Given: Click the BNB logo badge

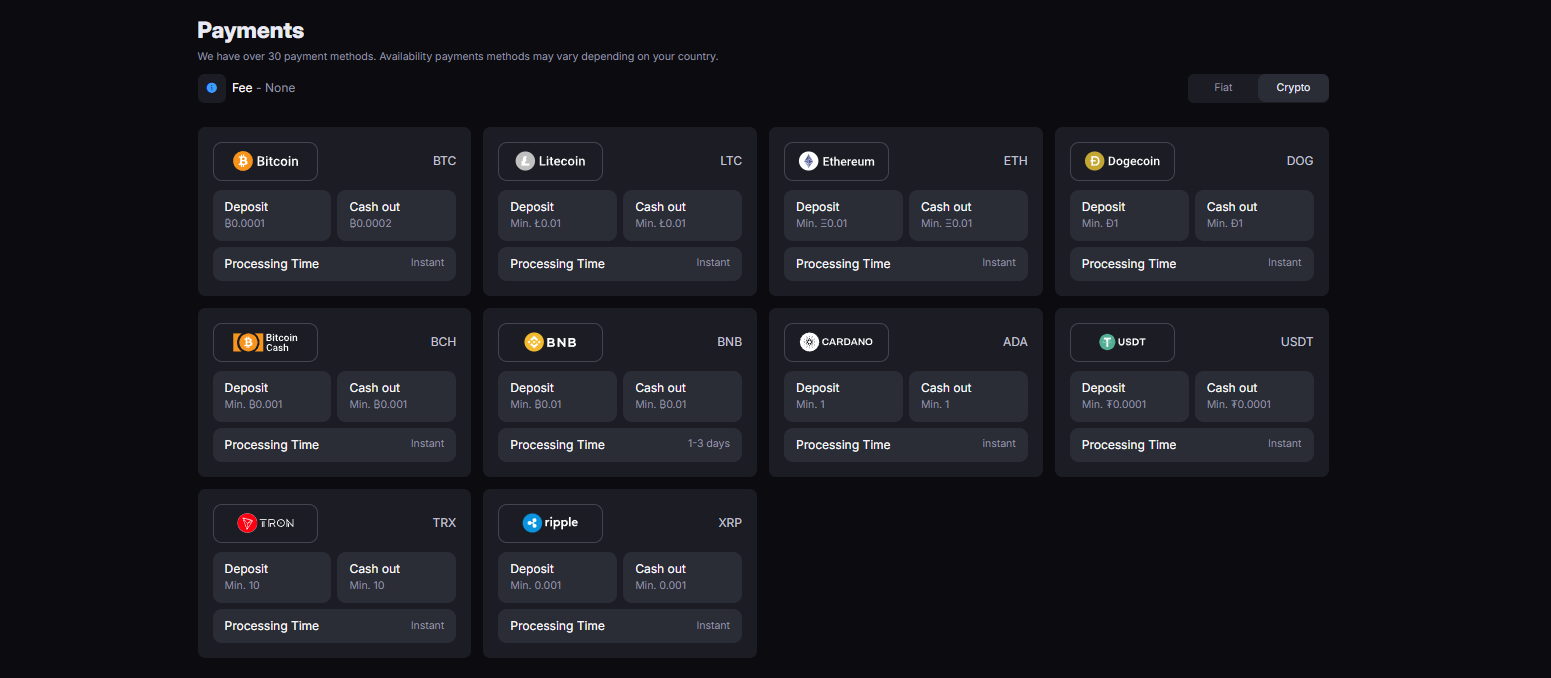Looking at the screenshot, I should click(x=550, y=342).
